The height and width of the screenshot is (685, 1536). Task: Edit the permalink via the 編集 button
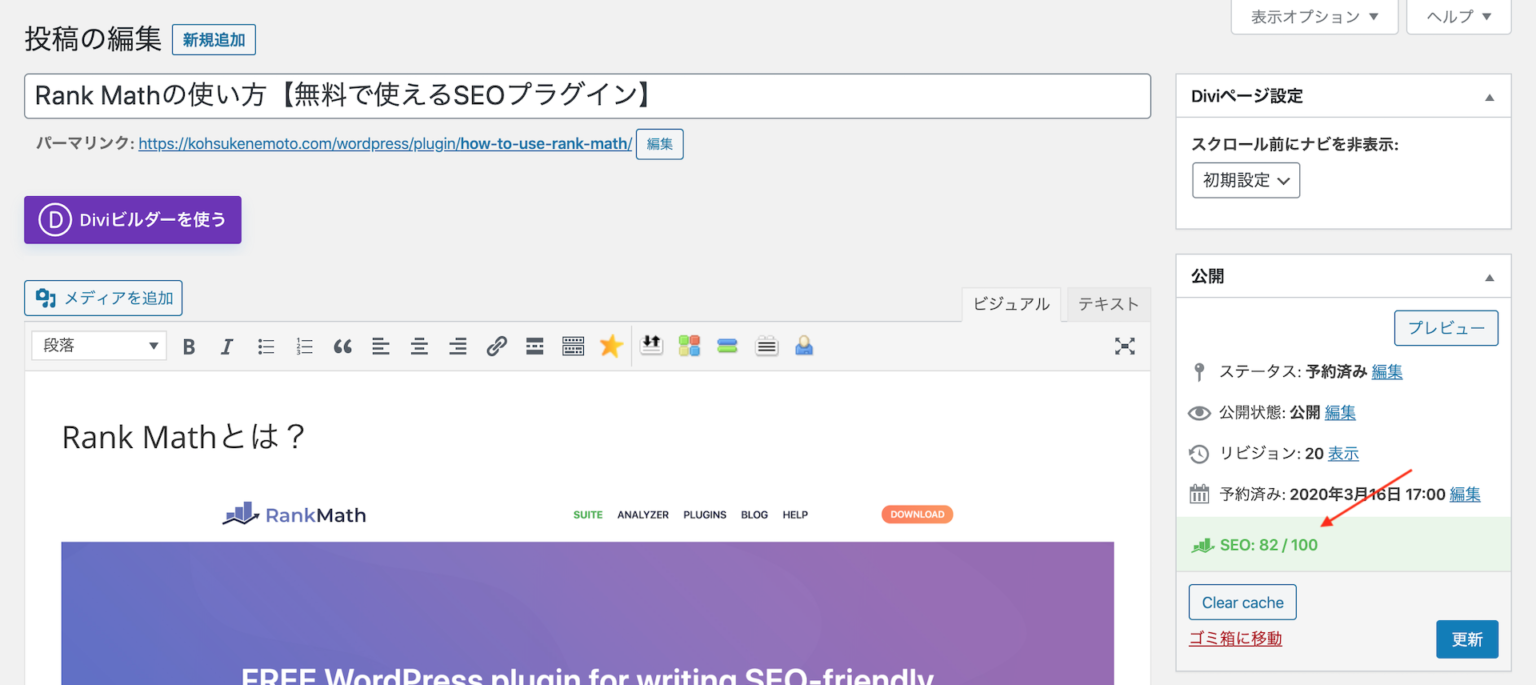(659, 143)
